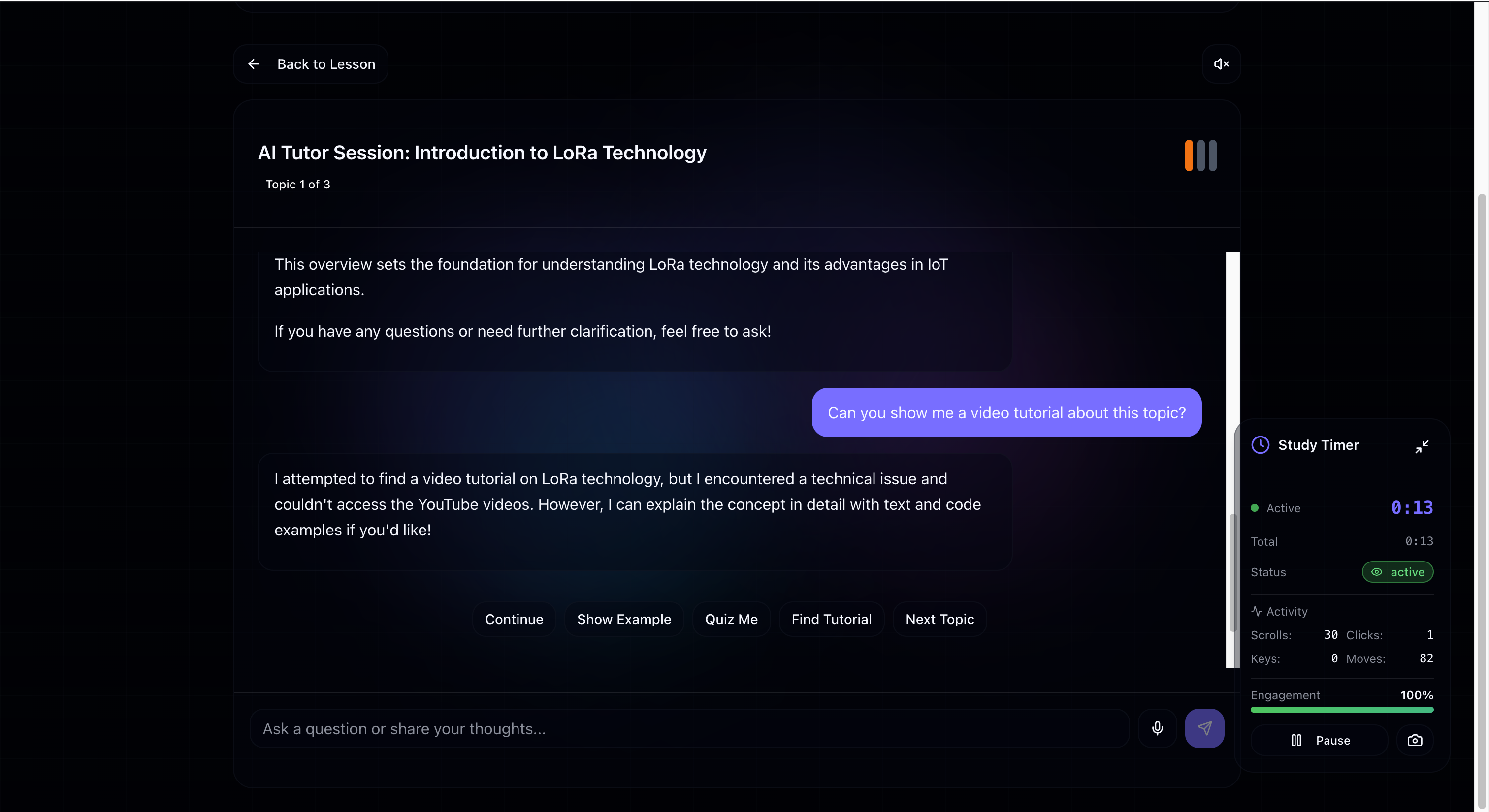Select Show Example

[x=624, y=619]
